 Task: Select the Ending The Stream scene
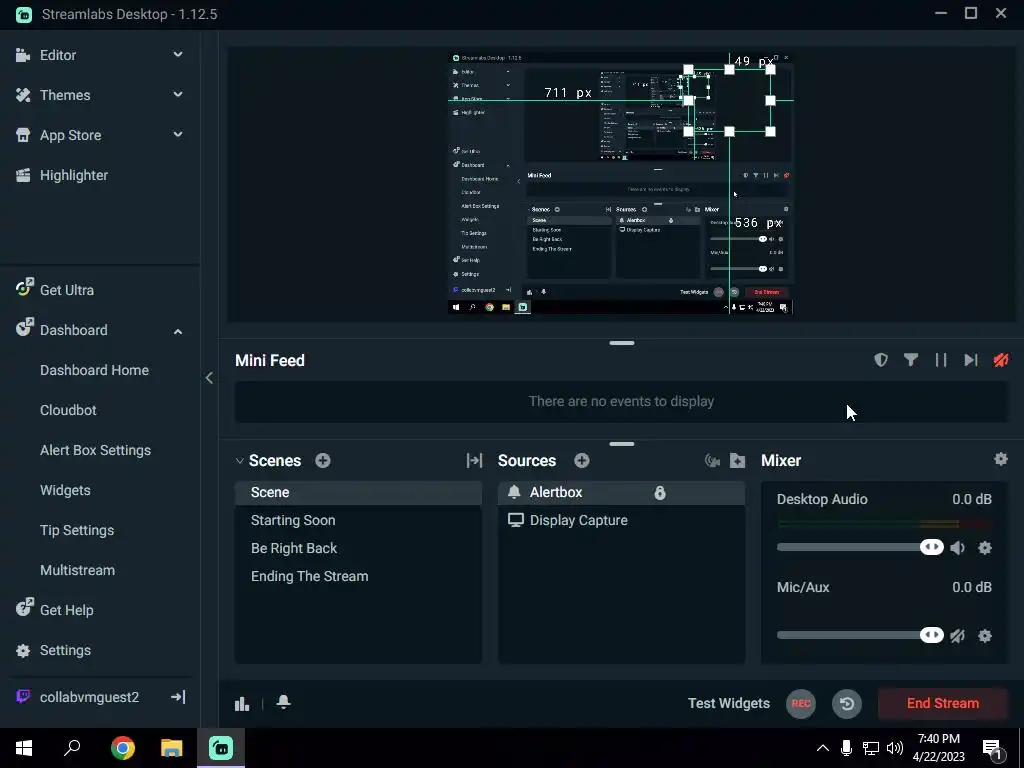359,577
